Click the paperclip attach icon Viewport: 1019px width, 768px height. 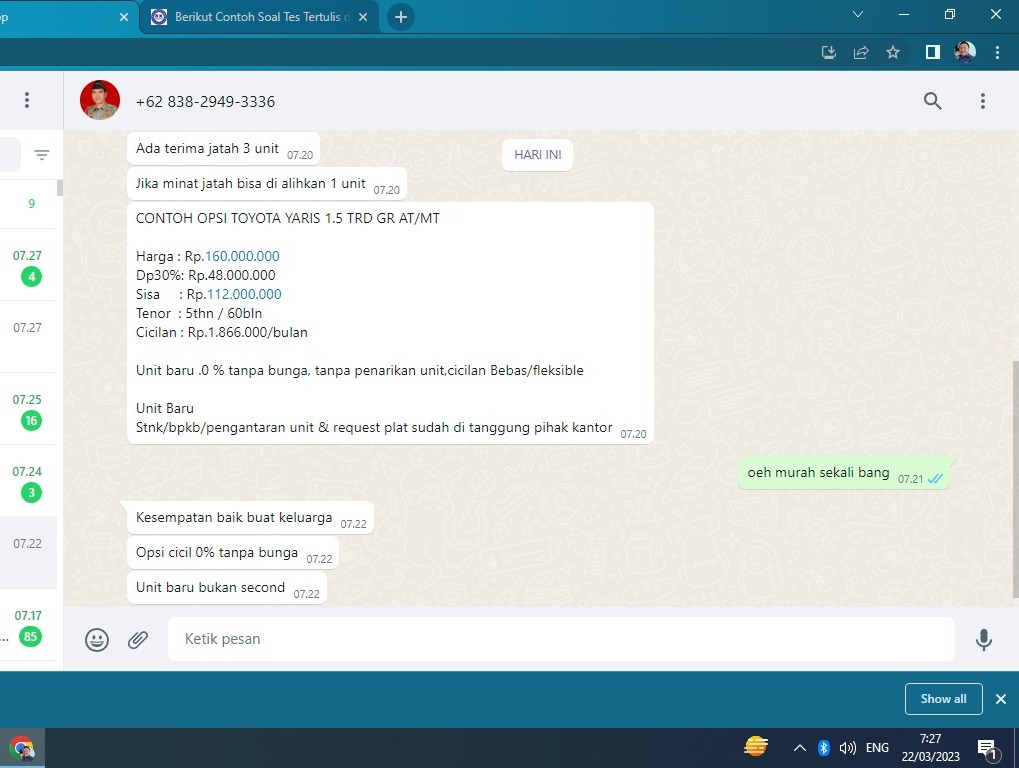tap(138, 639)
